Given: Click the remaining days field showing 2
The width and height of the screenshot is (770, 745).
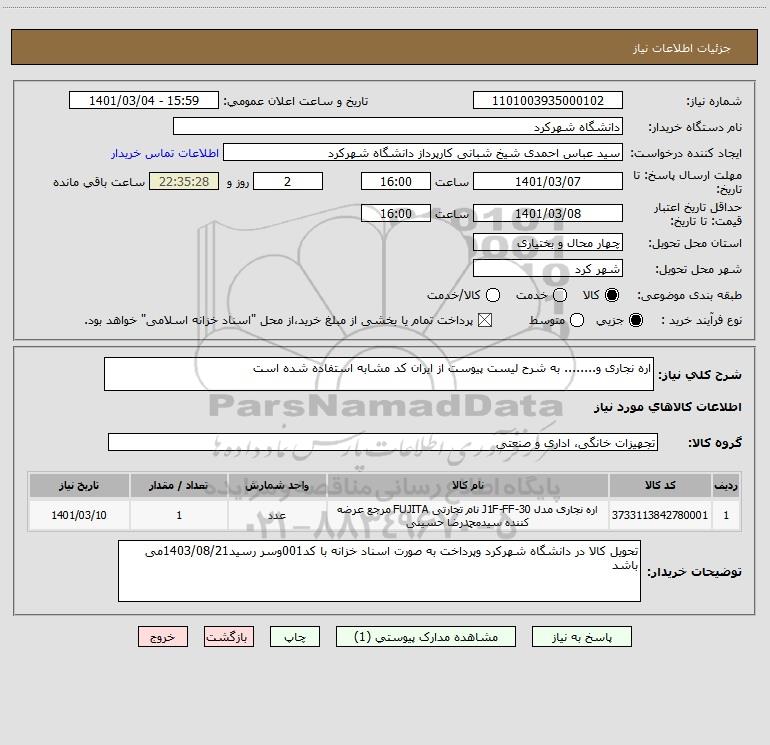Looking at the screenshot, I should click(x=288, y=182).
